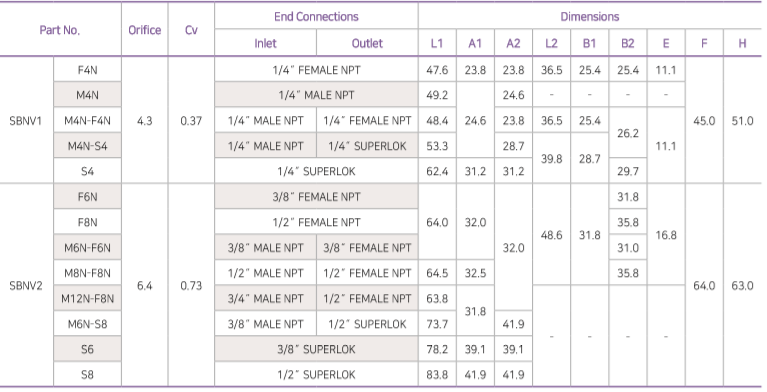This screenshot has width=767, height=392.
Task: Click the M4N-S4 part number cell
Action: [88, 146]
